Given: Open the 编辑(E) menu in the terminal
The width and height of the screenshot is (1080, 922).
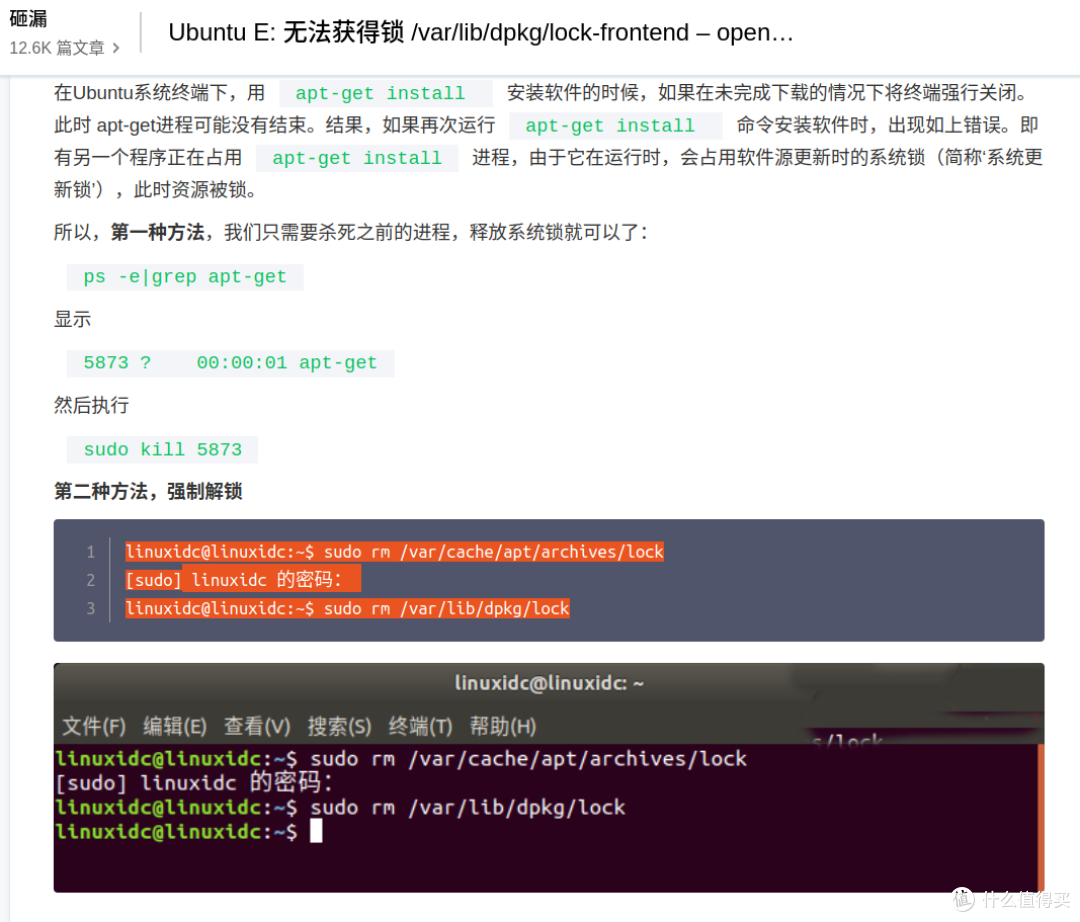Looking at the screenshot, I should pos(175,726).
